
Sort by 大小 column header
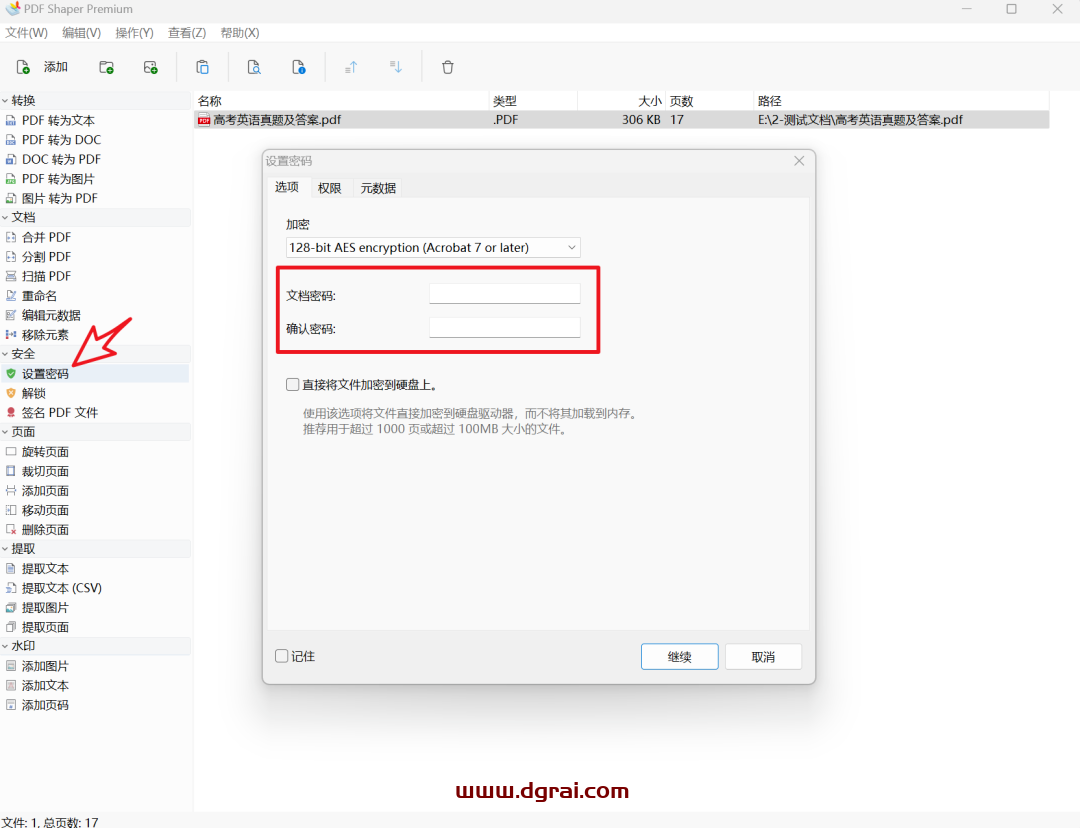(x=621, y=101)
